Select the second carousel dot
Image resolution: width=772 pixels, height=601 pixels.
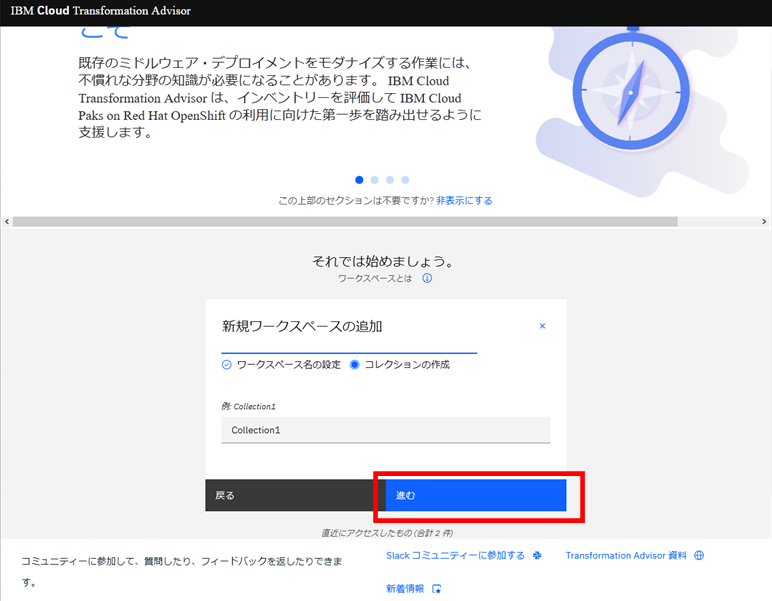(x=374, y=180)
